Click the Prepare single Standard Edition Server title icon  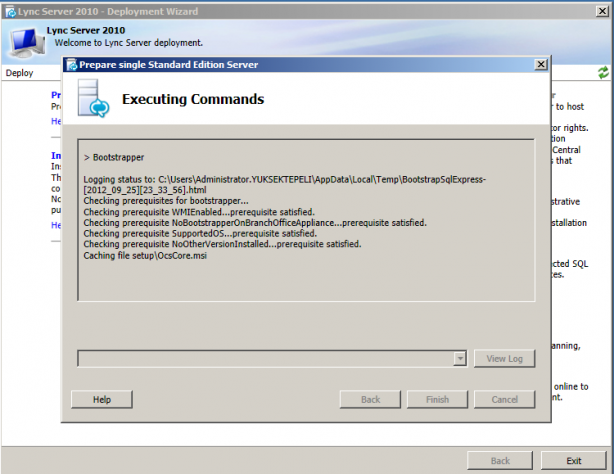pyautogui.click(x=72, y=65)
